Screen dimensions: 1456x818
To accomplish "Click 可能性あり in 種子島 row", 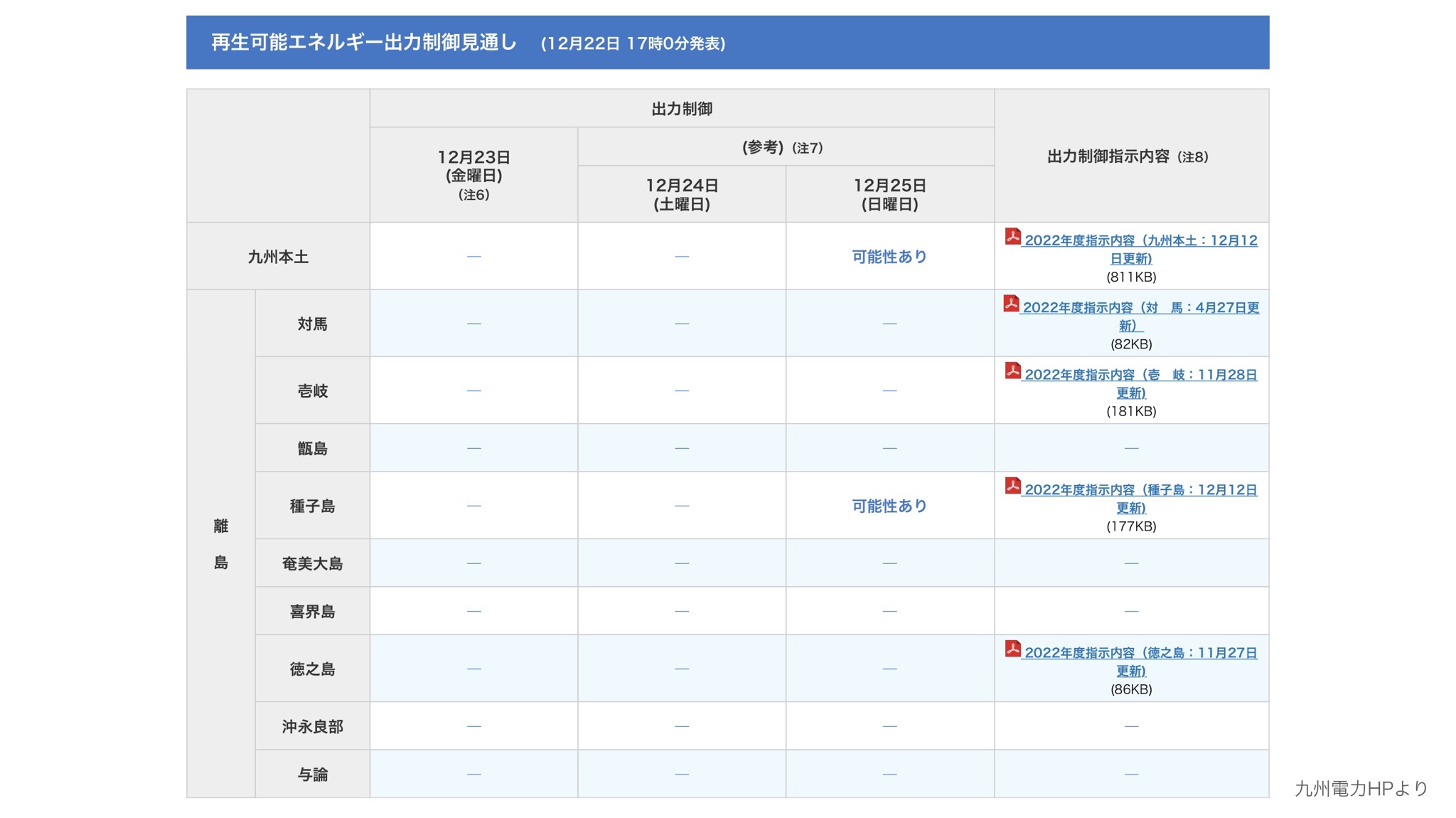I will [x=889, y=506].
